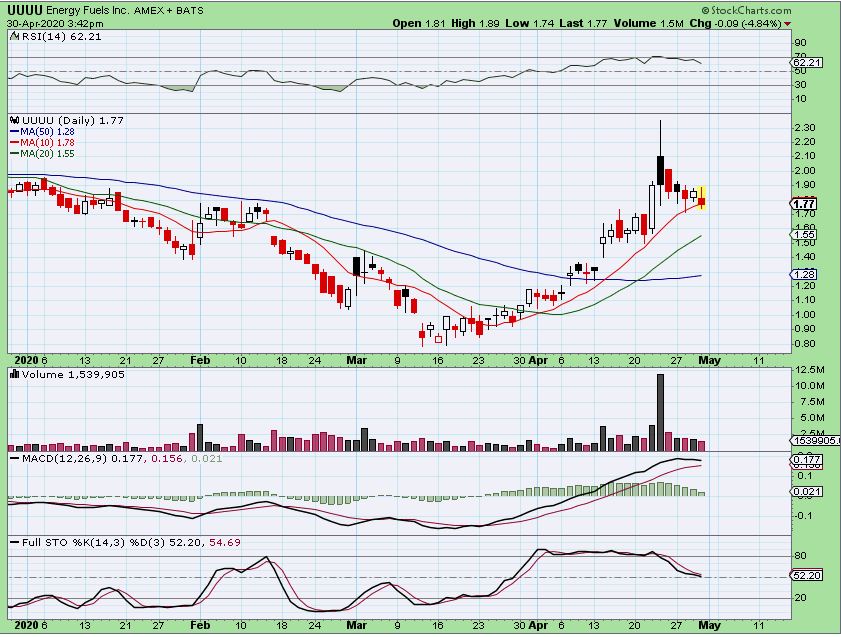The height and width of the screenshot is (637, 841).
Task: Click the MA(50) 1.28 legend entry
Action: coord(47,131)
